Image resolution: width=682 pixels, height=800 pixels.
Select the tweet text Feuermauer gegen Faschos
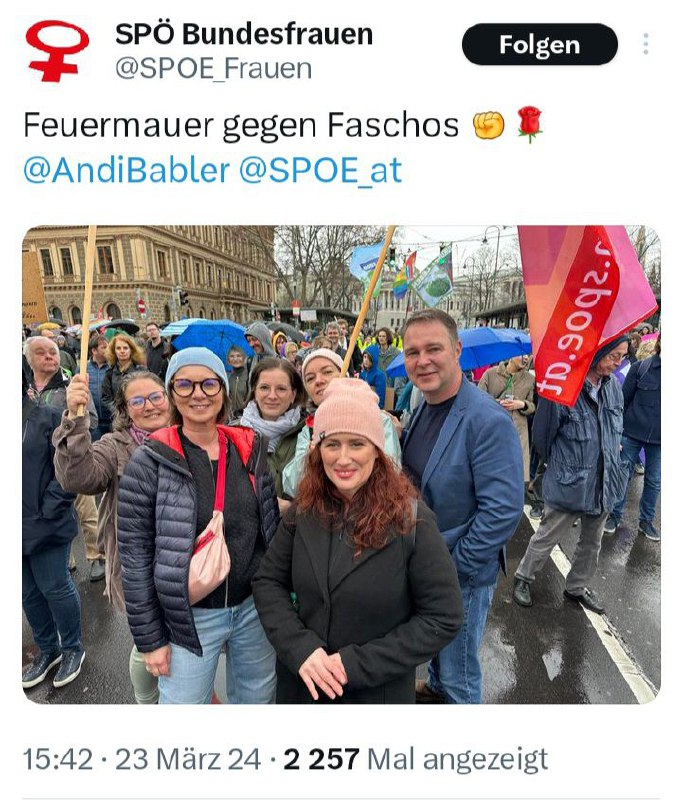point(241,125)
